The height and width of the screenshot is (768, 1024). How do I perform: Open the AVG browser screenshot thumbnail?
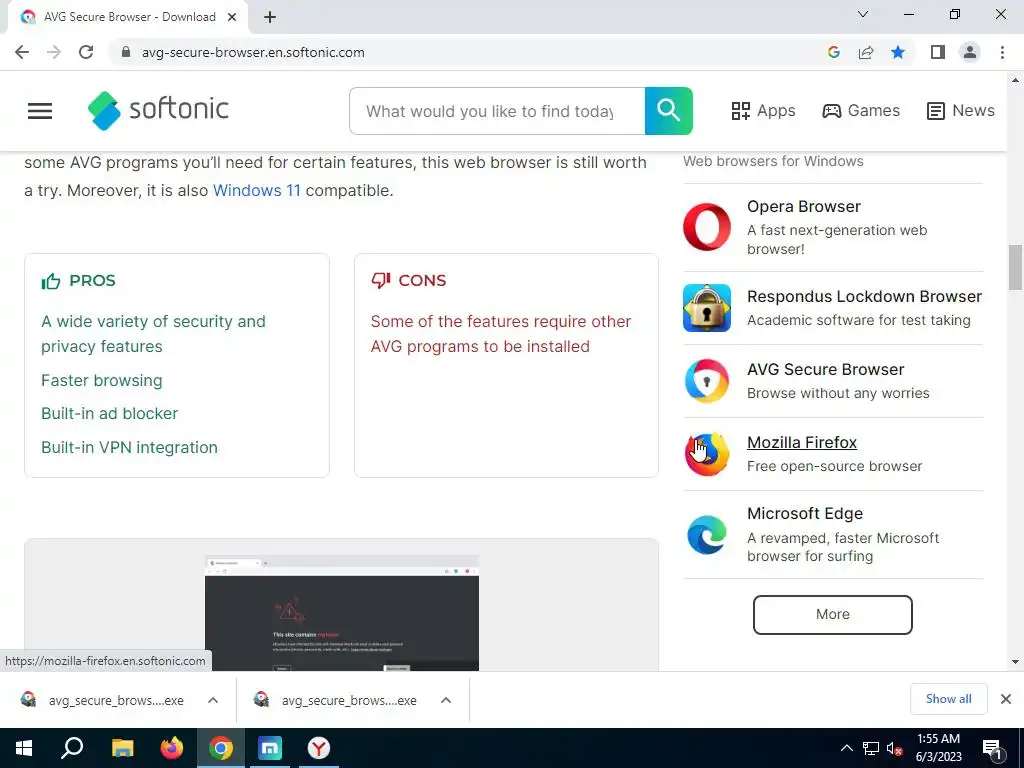coord(342,613)
